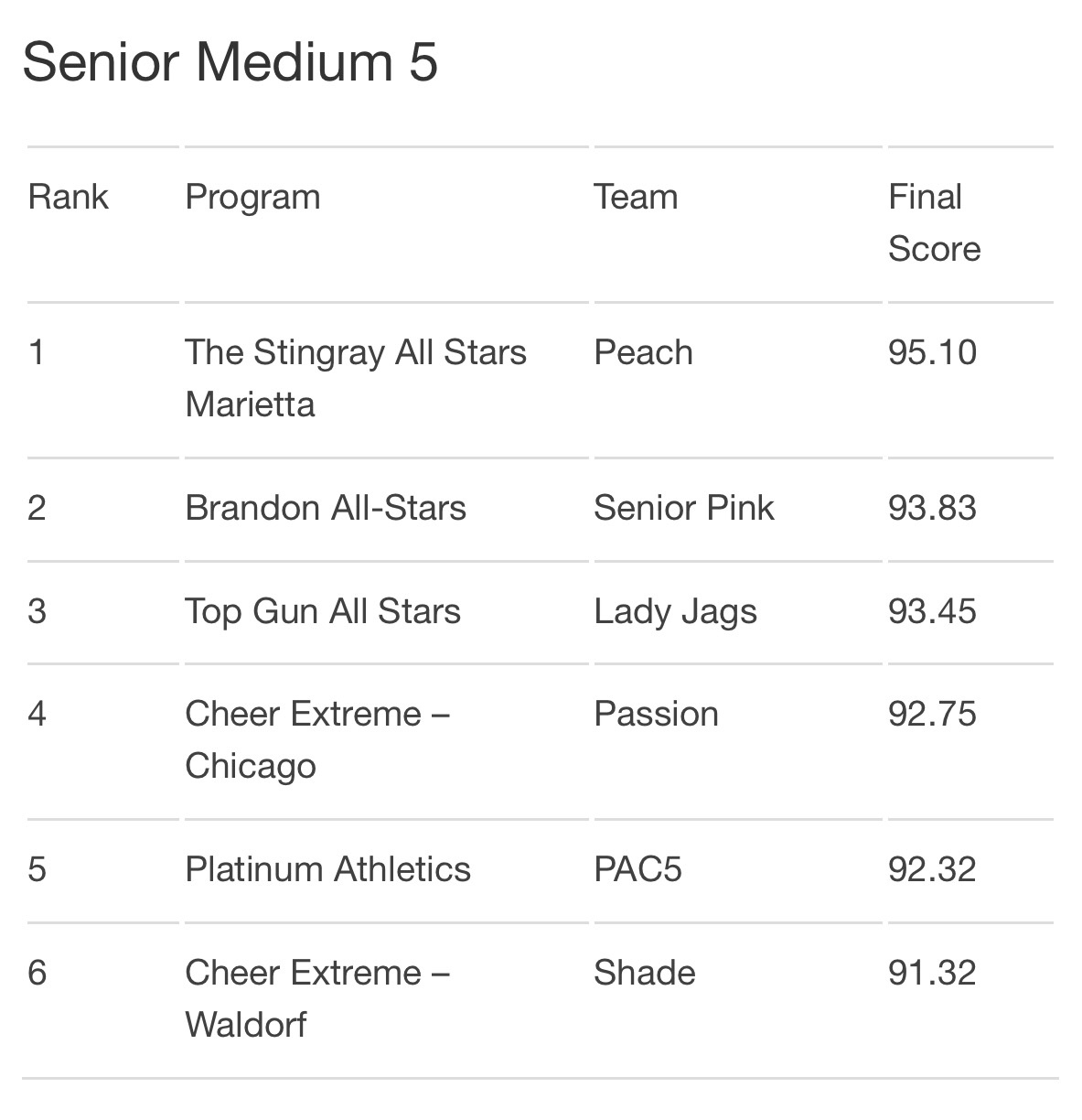Screen dimensions: 1082x1120
Task: Select The Stingray All Stars Marietta program
Action: (x=356, y=379)
